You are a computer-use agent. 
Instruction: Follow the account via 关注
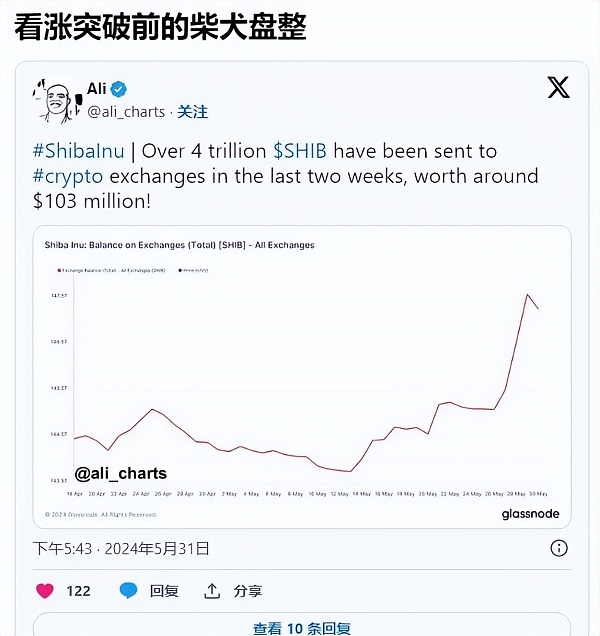(193, 112)
